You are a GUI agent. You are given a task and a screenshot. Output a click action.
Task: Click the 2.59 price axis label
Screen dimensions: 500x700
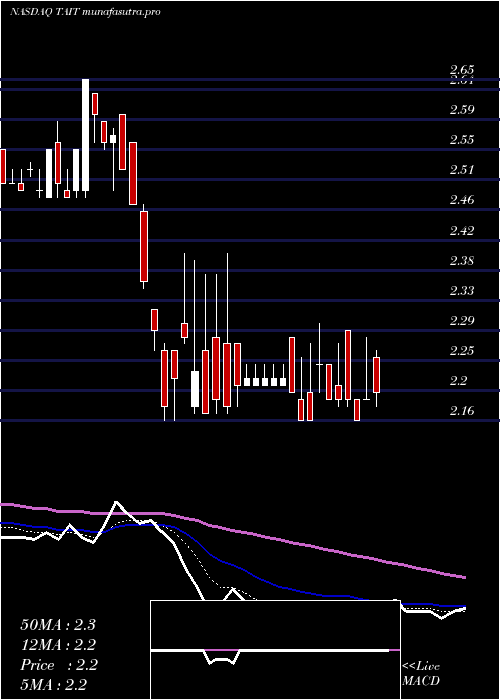click(x=462, y=109)
